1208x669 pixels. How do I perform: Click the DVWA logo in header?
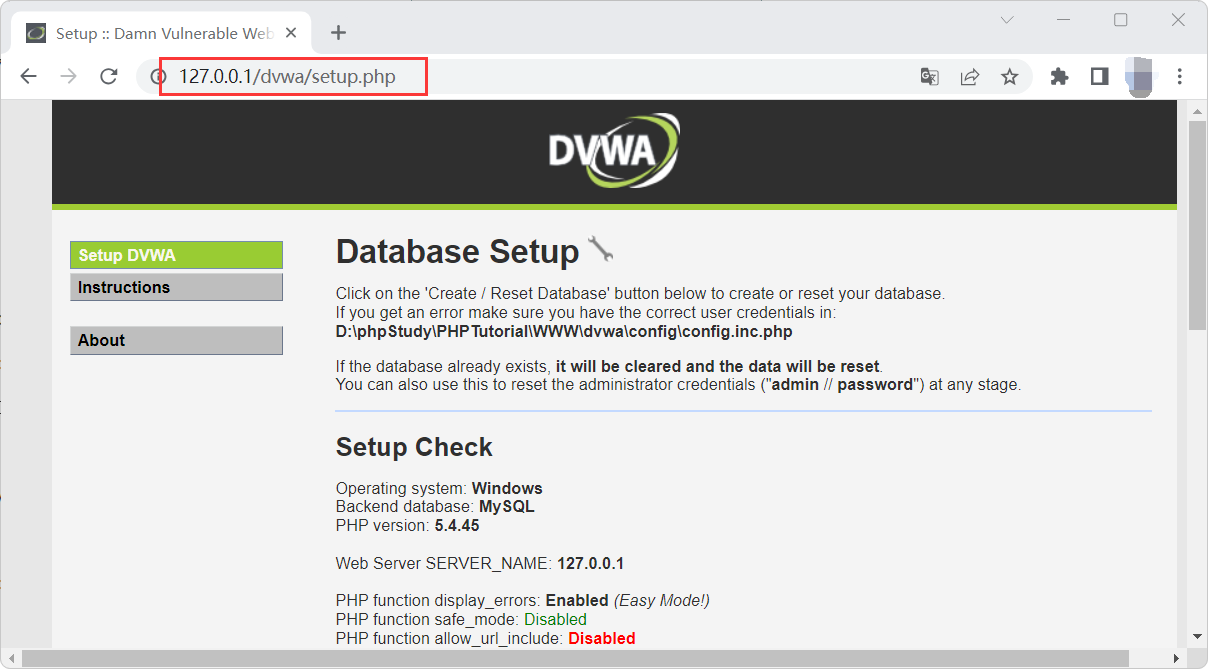click(614, 151)
